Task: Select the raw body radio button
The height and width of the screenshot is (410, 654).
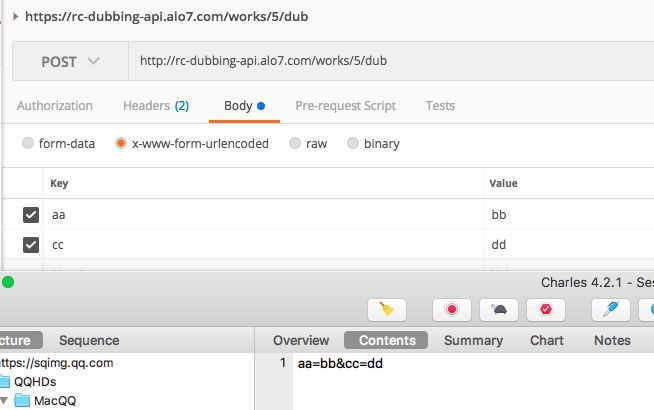Action: coord(295,143)
